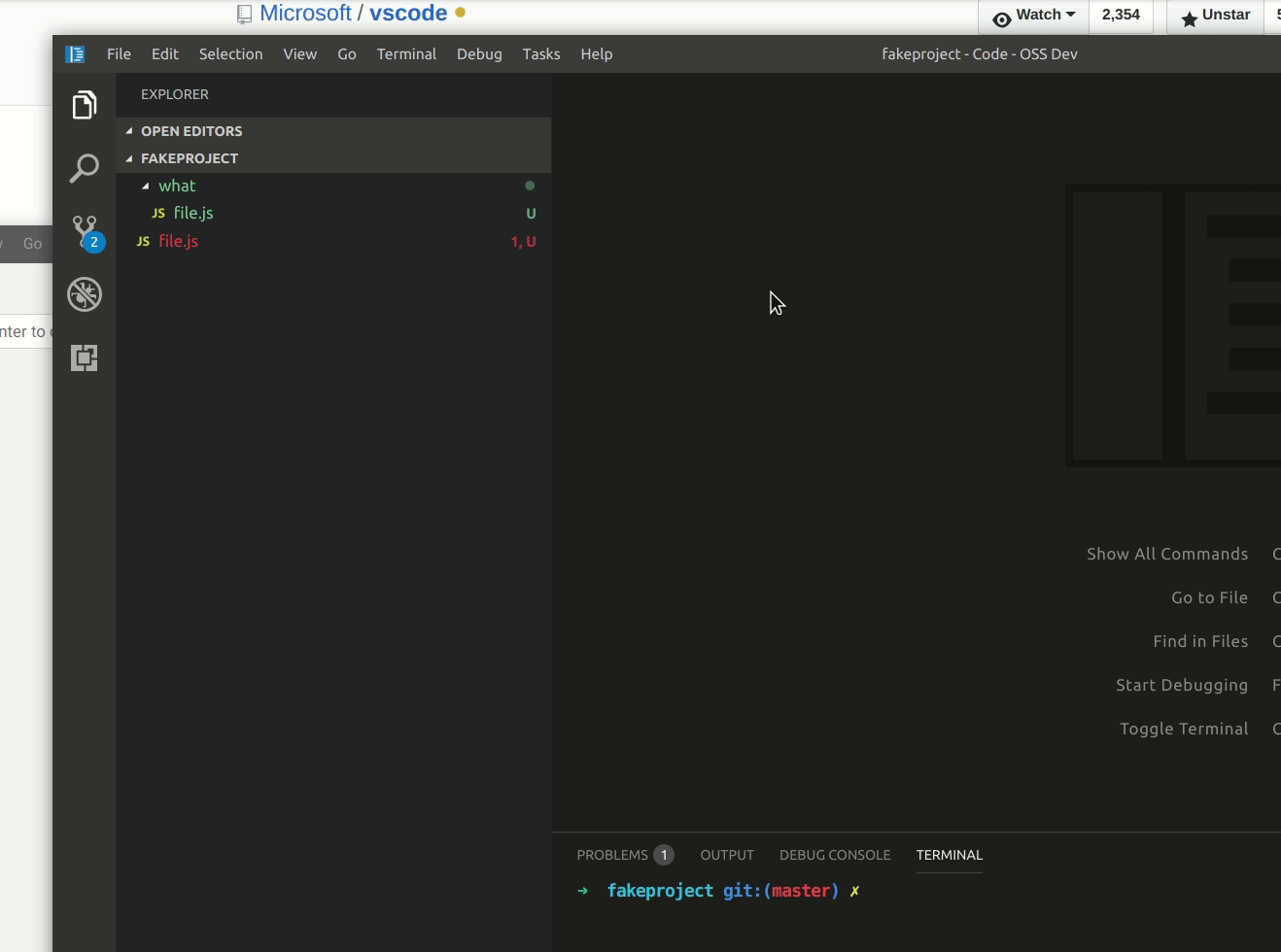
Task: Click the 2,354 watchers count
Action: click(1121, 16)
